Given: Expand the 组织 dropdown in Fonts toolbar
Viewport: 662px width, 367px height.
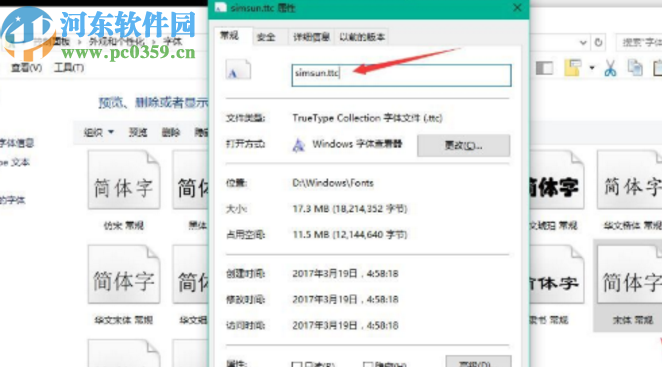Looking at the screenshot, I should pyautogui.click(x=98, y=132).
